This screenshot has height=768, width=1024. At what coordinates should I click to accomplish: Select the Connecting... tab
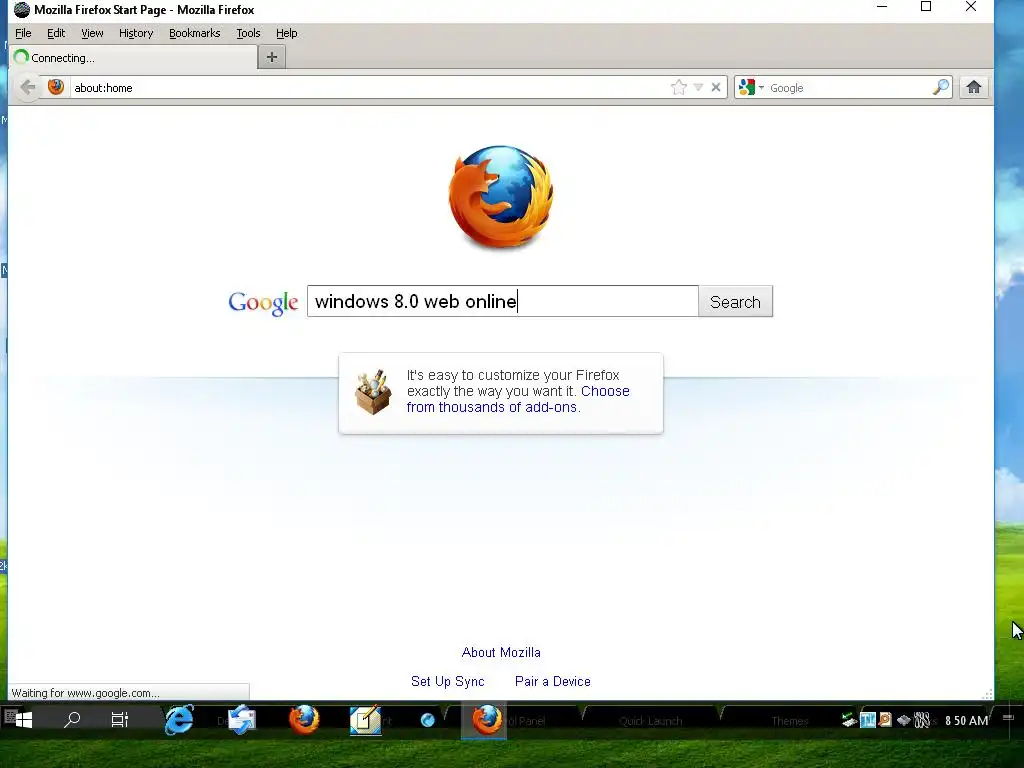134,57
